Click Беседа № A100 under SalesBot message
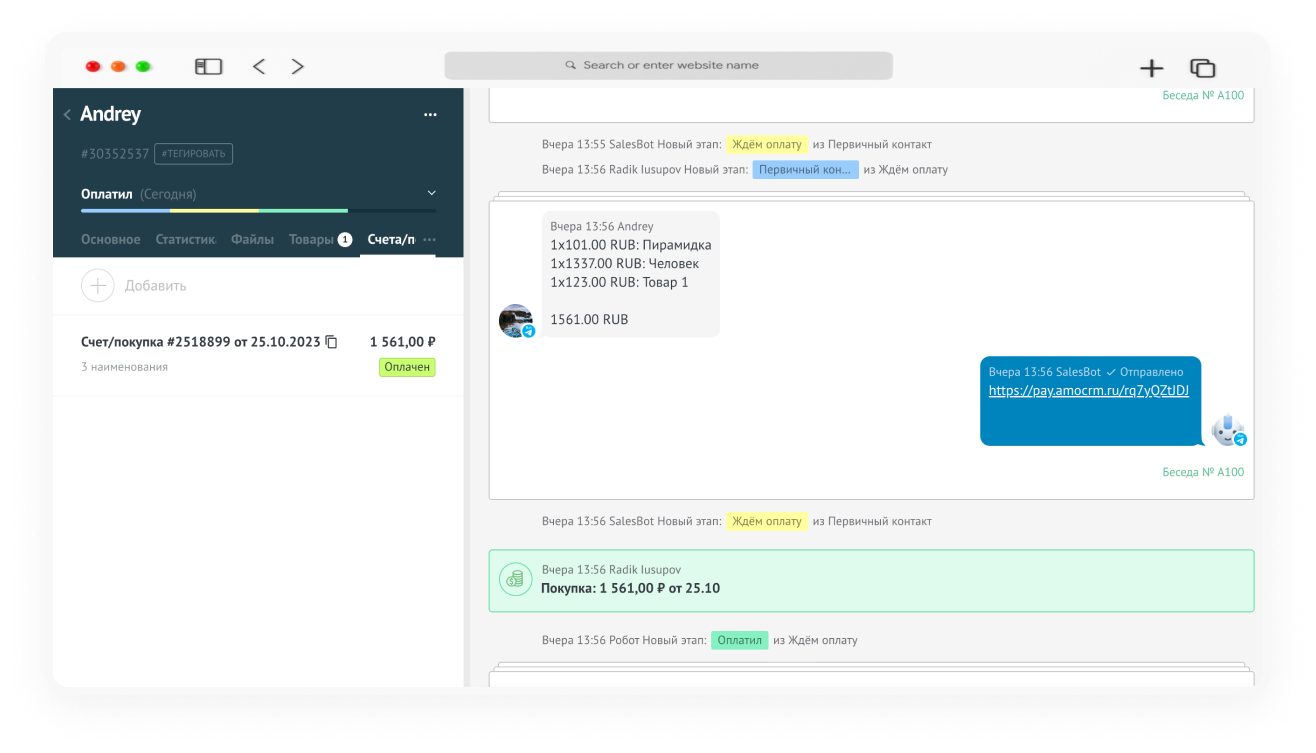This screenshot has width=1316, height=753. (x=1203, y=472)
